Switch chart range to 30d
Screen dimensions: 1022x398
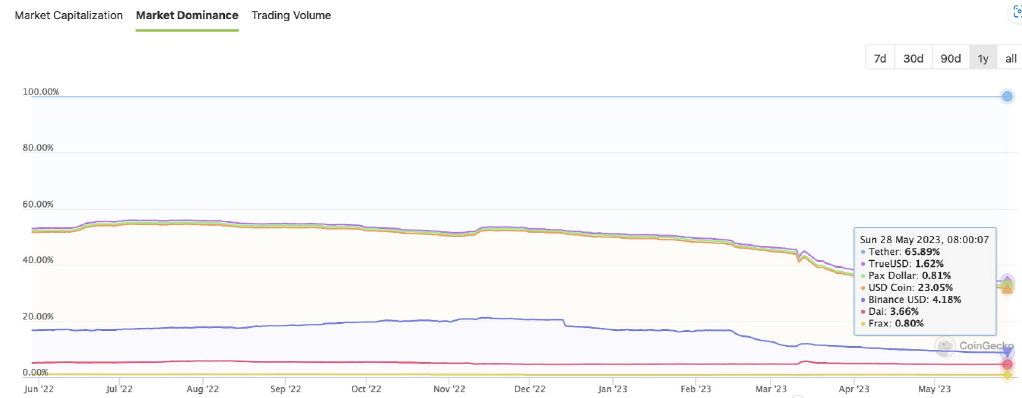[x=913, y=58]
